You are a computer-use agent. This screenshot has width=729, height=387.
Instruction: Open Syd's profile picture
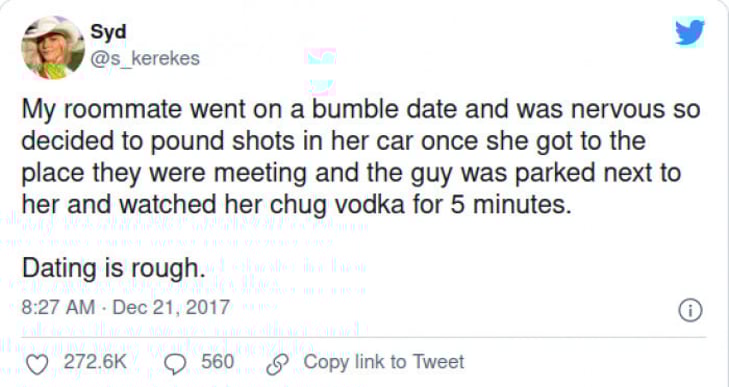[53, 47]
